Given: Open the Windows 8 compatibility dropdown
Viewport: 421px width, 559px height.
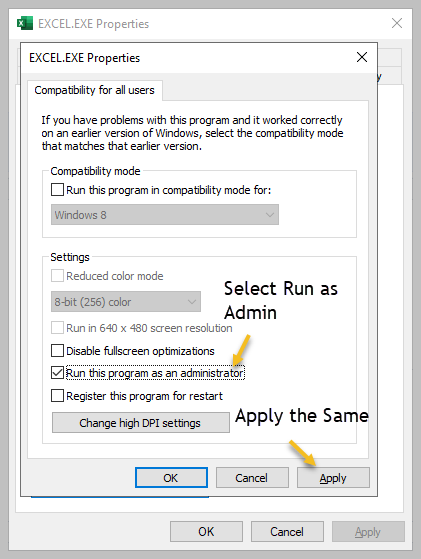Looking at the screenshot, I should [165, 215].
